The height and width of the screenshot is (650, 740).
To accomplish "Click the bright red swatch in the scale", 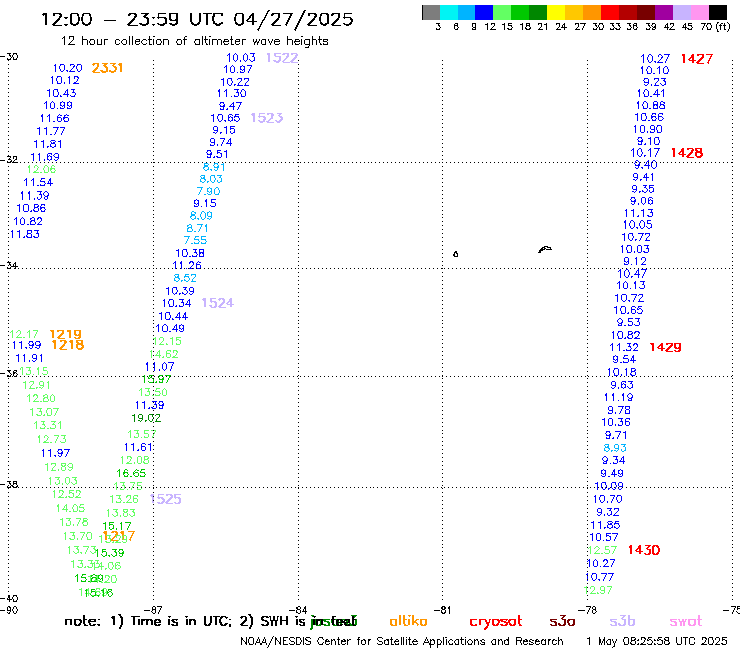I will coord(609,12).
